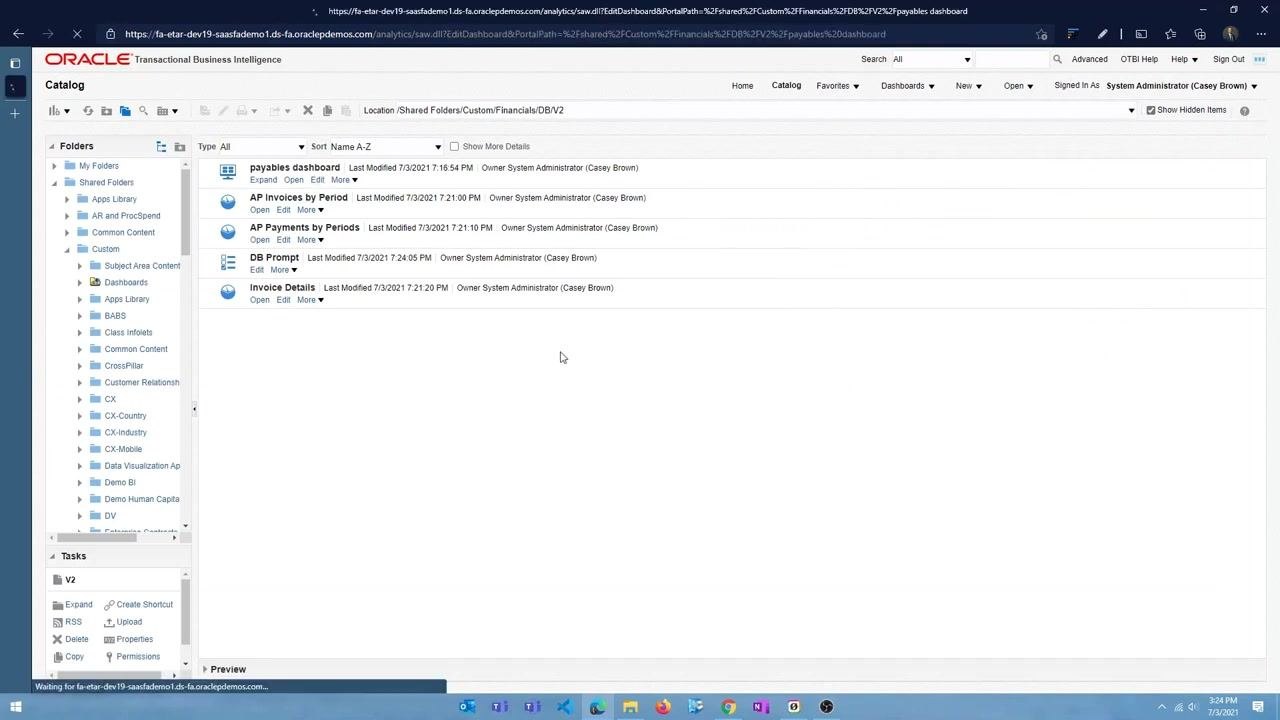Enable the Show More Details checkbox
Screen dimensions: 1280x720
(454, 146)
